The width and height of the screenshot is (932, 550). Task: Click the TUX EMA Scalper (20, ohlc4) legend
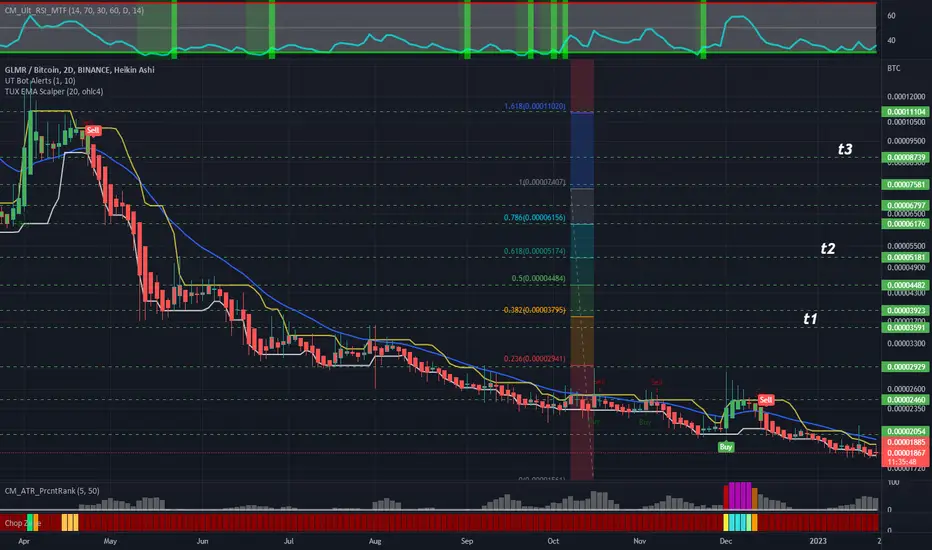click(54, 92)
